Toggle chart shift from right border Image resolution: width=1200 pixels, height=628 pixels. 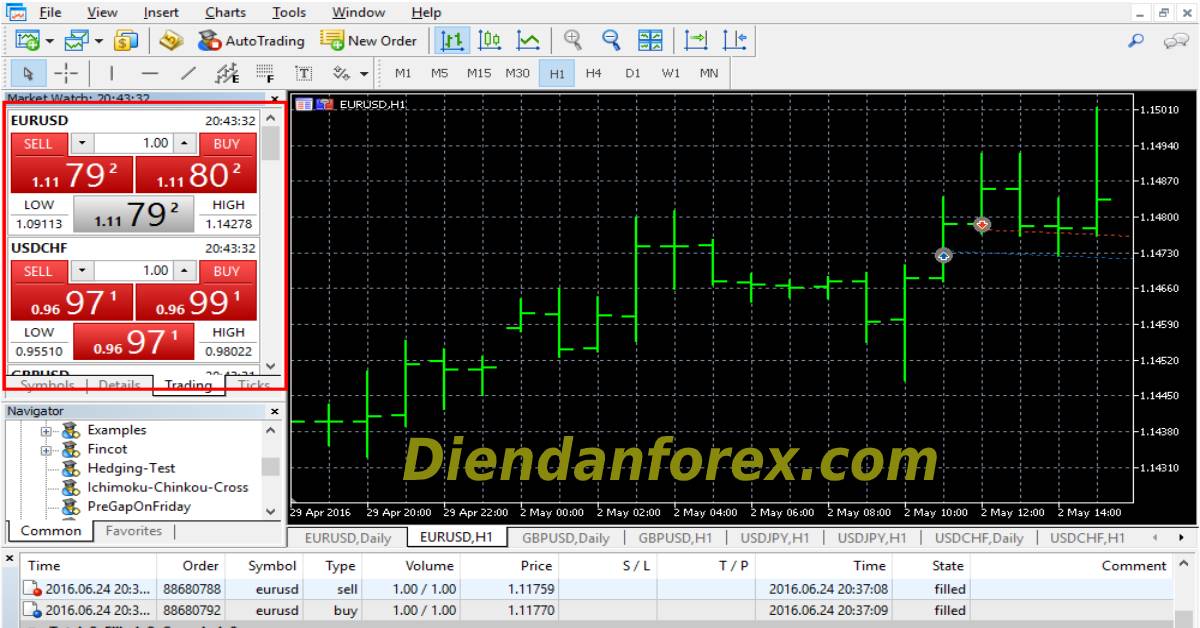click(x=734, y=41)
